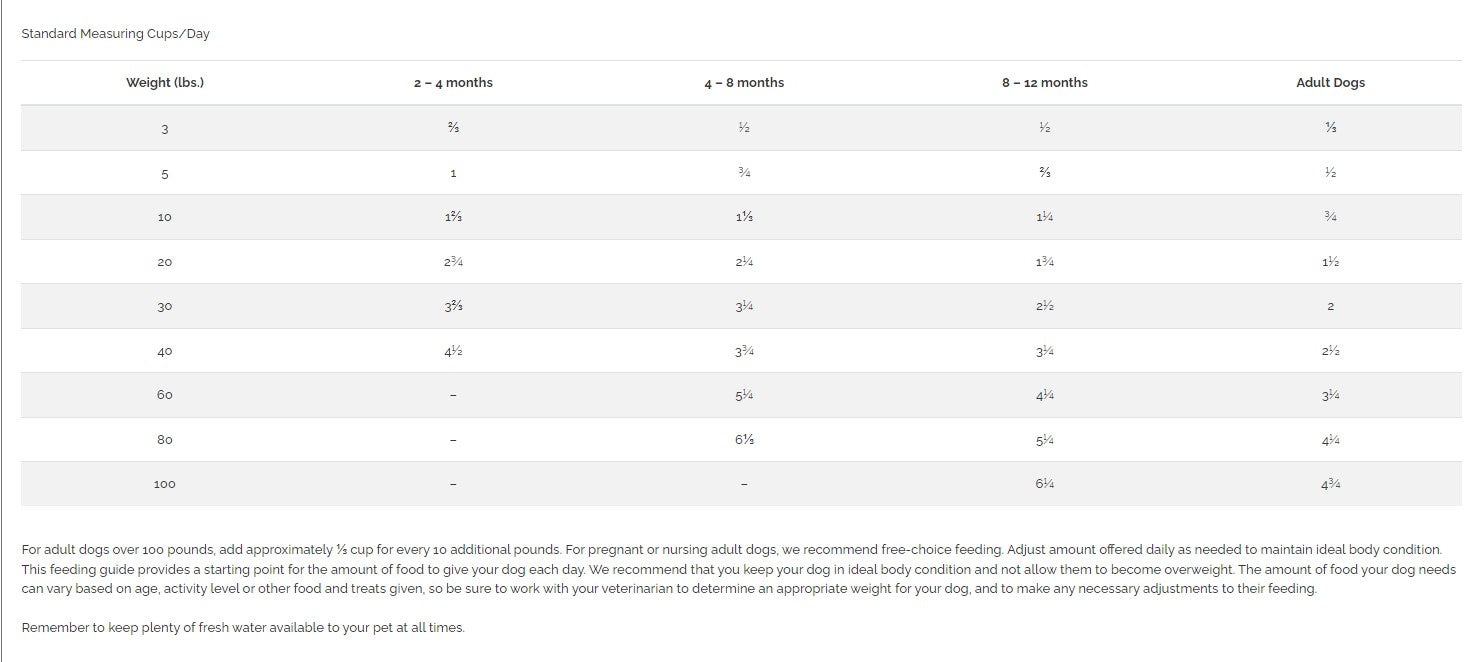Select the weight cell for 5 lbs
This screenshot has height=662, width=1481.
tap(165, 174)
